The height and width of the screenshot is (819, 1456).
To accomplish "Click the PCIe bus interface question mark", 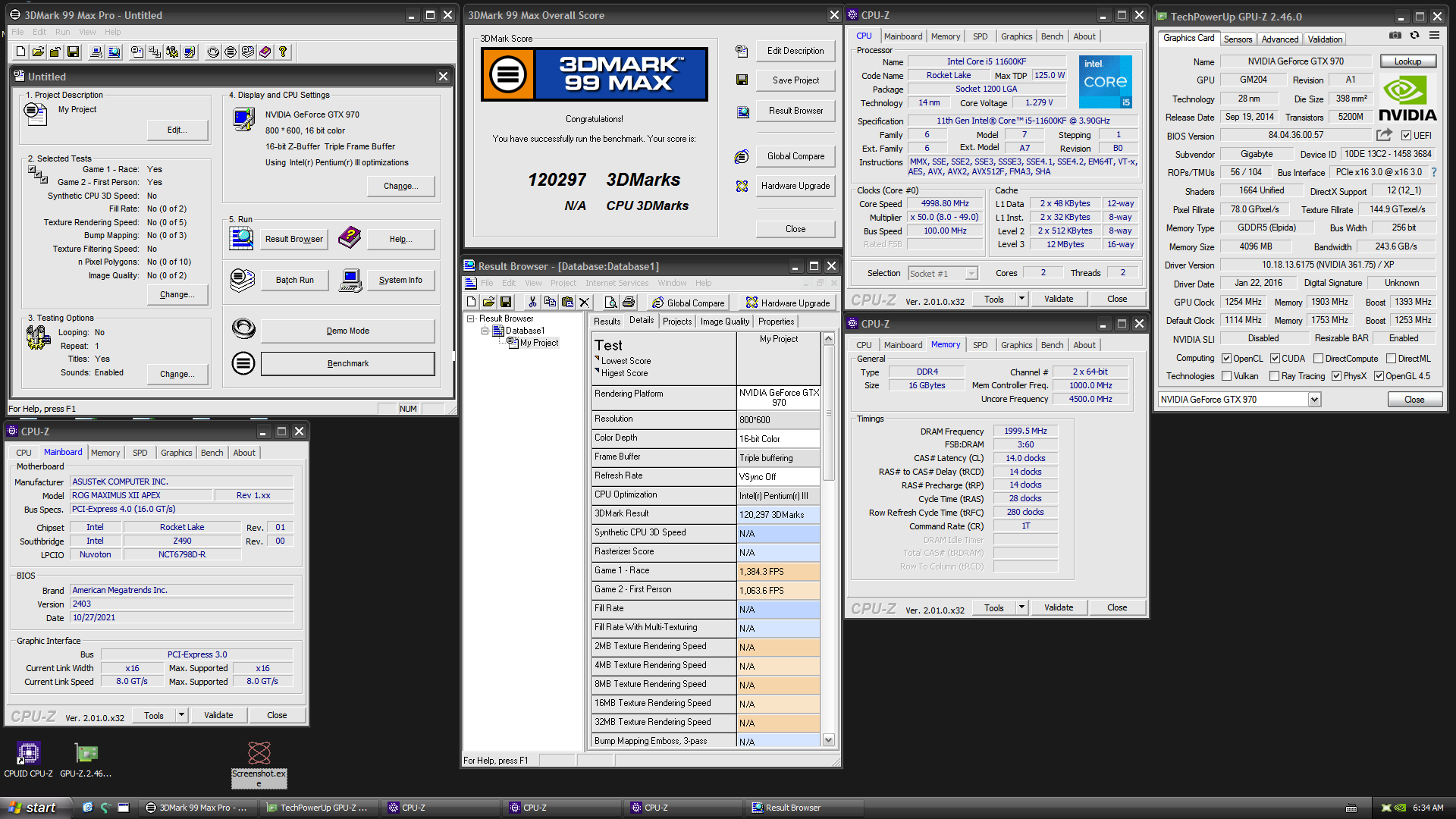I will (x=1433, y=172).
